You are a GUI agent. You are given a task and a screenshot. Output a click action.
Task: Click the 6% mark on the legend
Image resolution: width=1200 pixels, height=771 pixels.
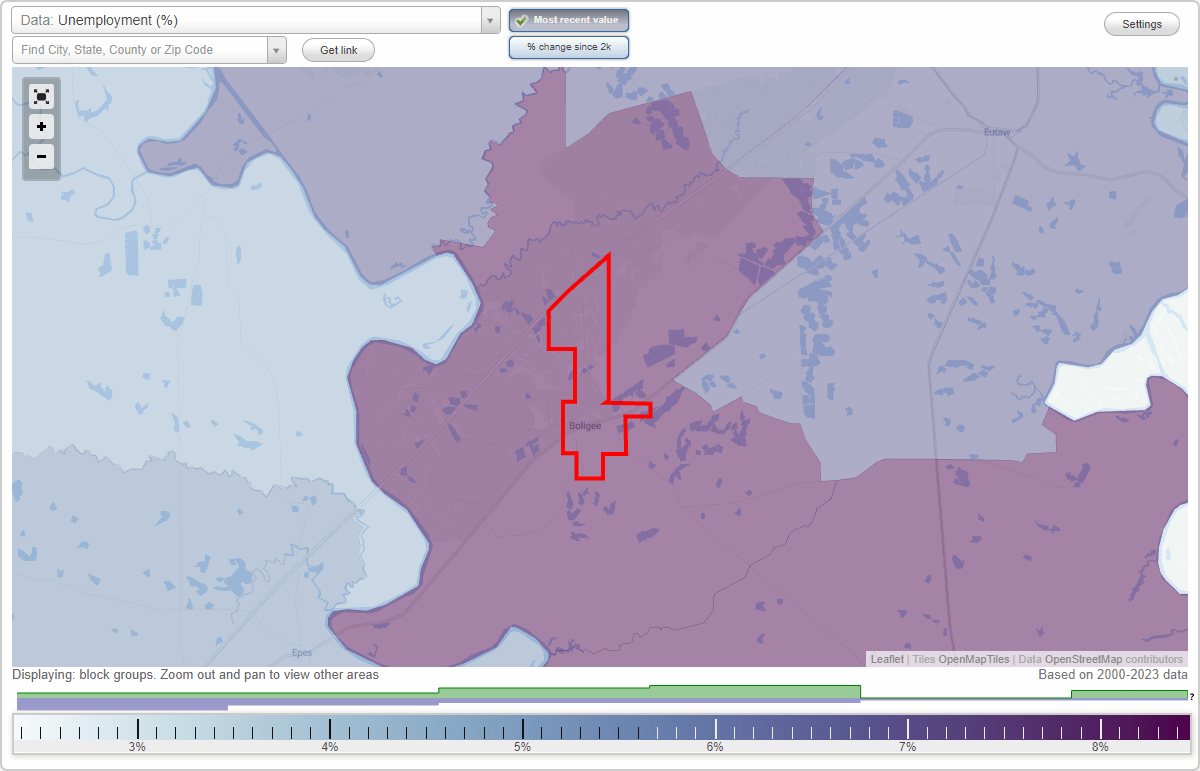coord(715,747)
